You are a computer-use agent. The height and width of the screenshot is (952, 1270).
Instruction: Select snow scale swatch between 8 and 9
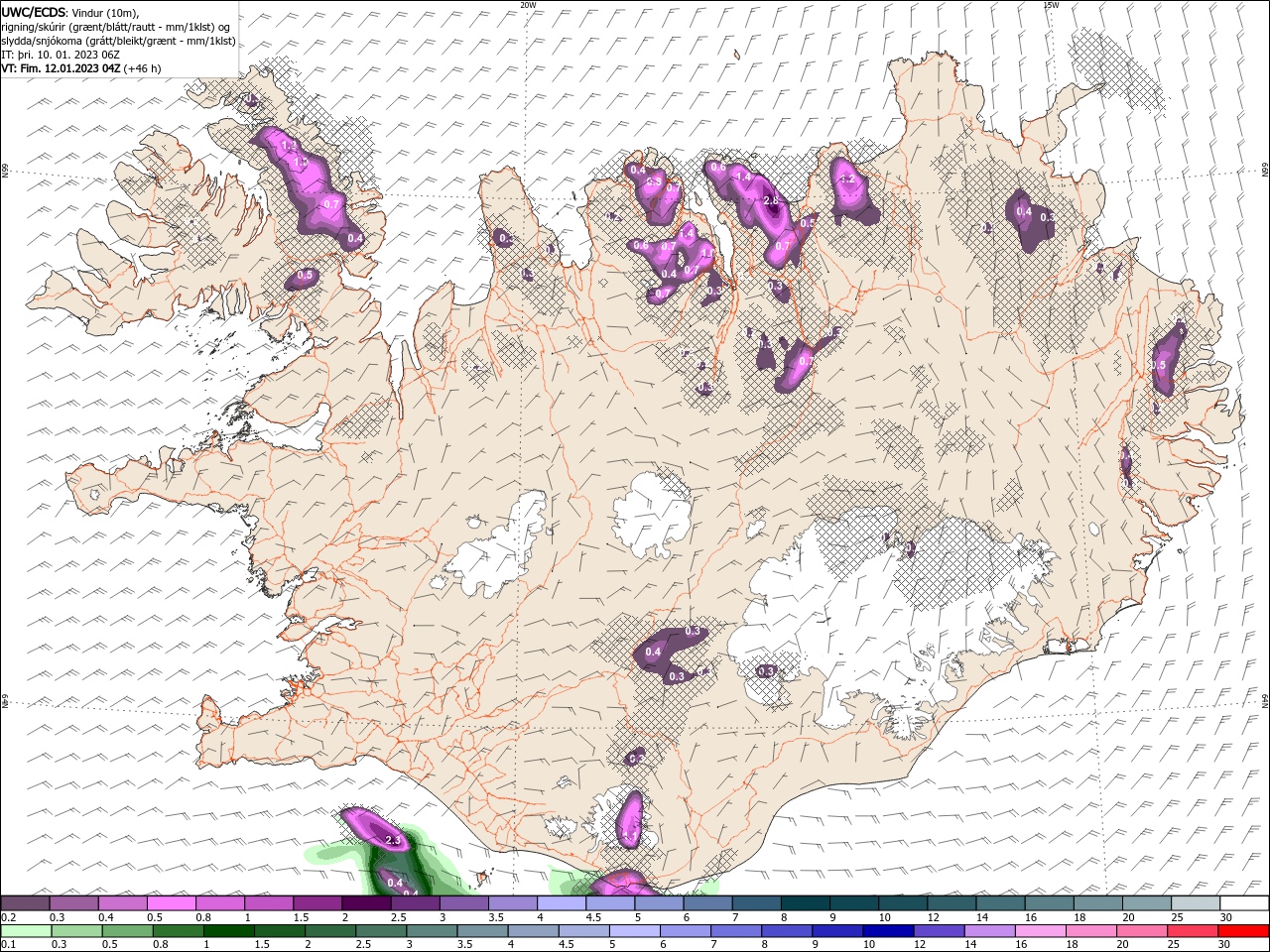point(806,903)
